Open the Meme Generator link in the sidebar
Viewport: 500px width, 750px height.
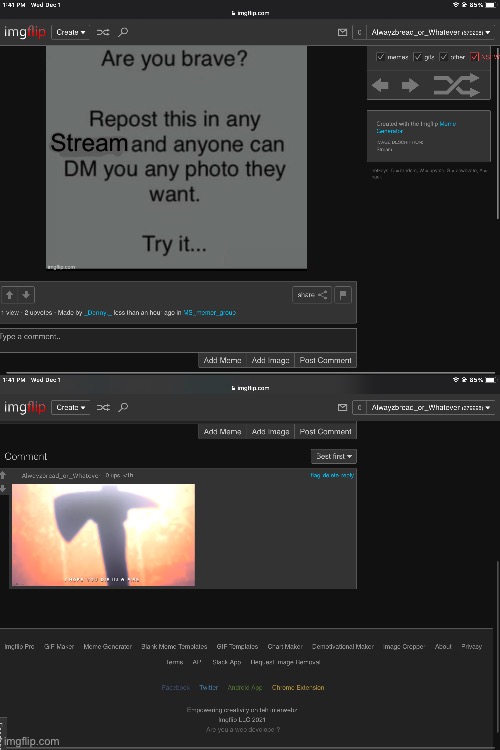point(416,127)
